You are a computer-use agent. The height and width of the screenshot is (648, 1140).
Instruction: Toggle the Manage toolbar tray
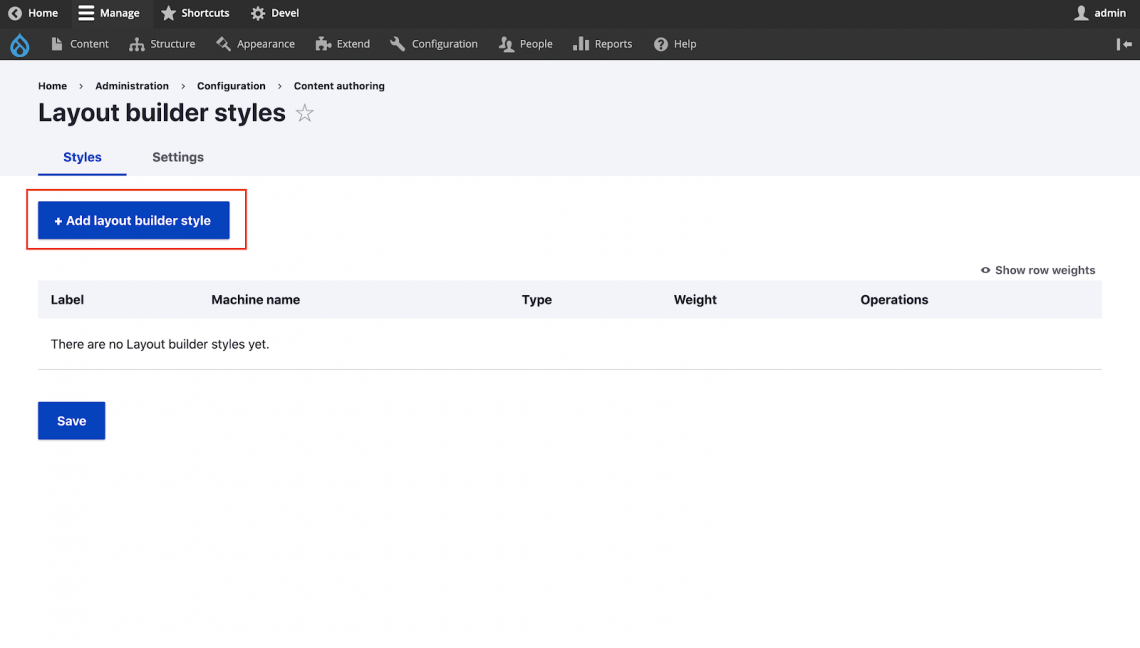pos(109,13)
